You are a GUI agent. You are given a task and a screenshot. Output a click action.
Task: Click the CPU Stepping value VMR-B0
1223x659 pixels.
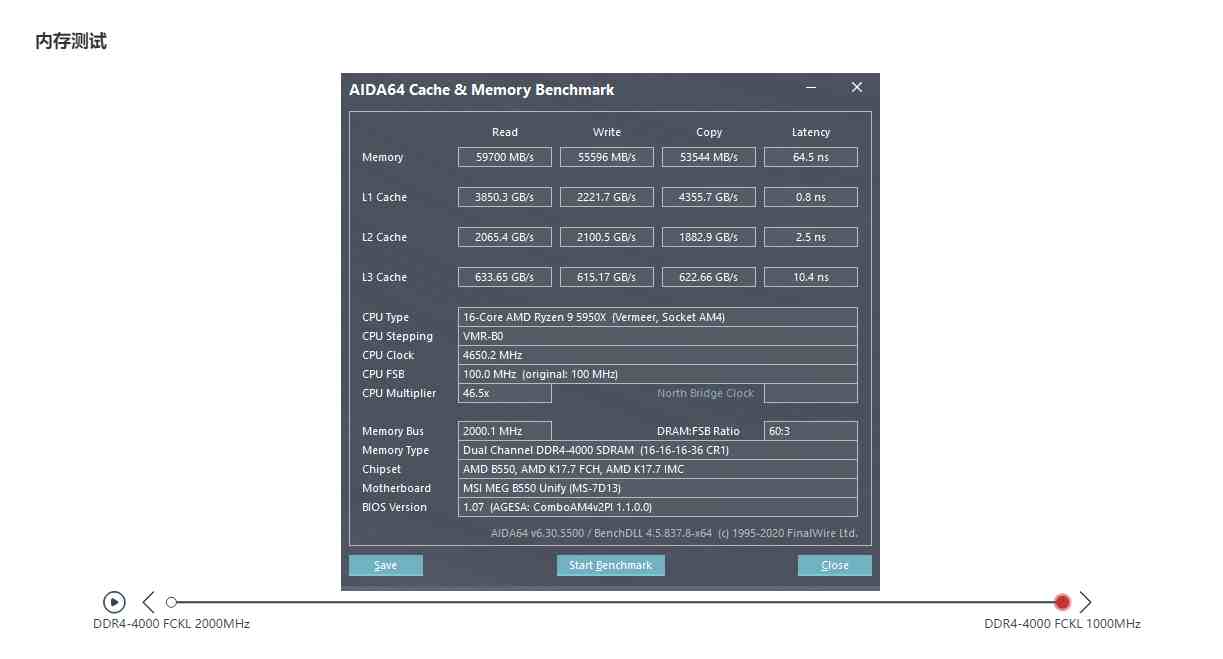(658, 336)
